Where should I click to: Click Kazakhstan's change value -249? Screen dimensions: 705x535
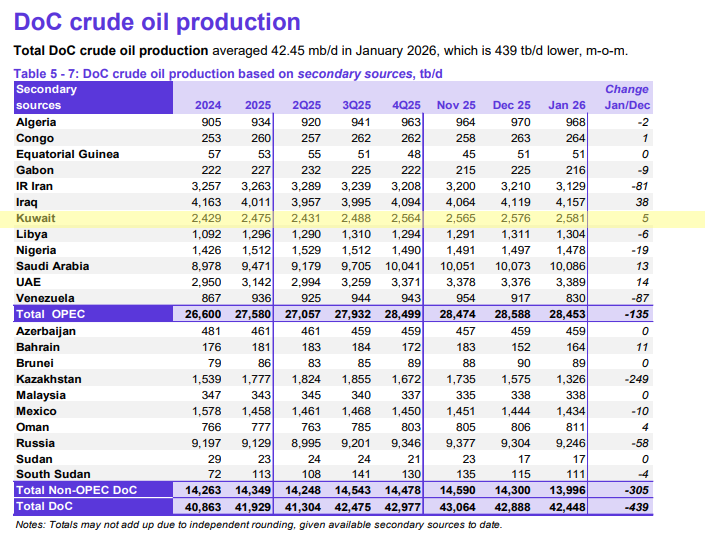coord(634,379)
